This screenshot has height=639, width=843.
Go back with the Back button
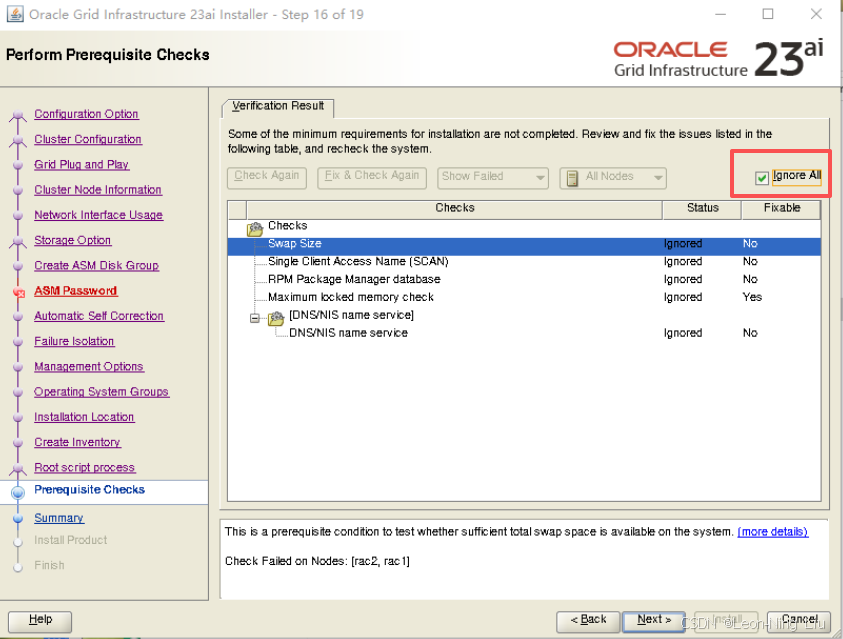tap(588, 620)
